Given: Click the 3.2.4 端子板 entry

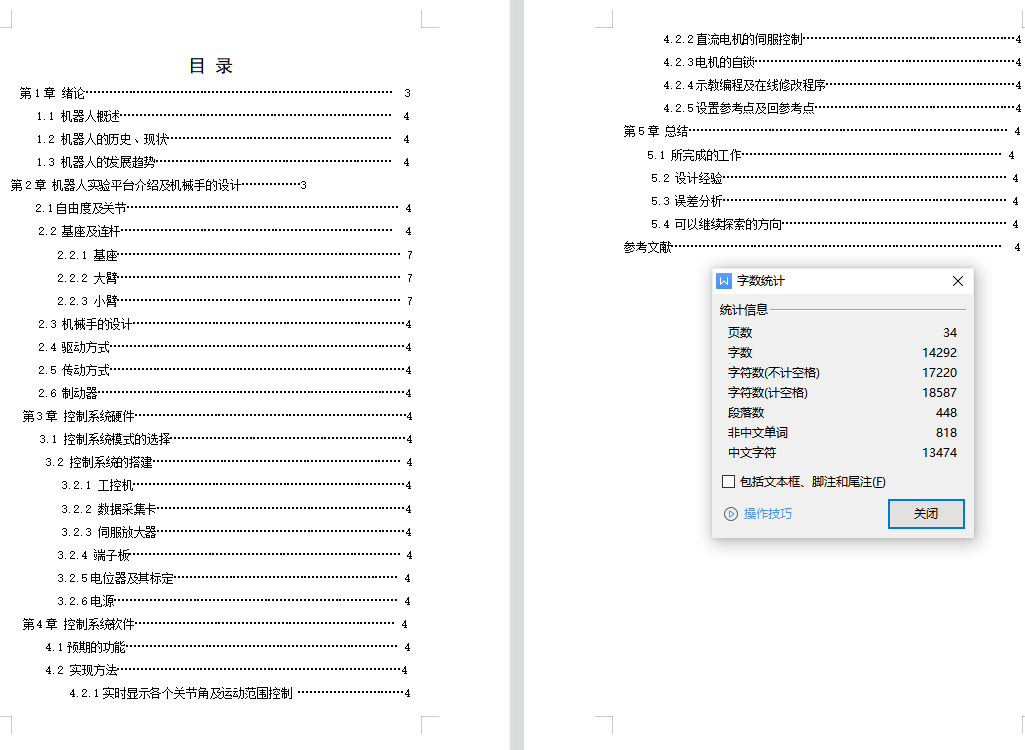Looking at the screenshot, I should (235, 555).
